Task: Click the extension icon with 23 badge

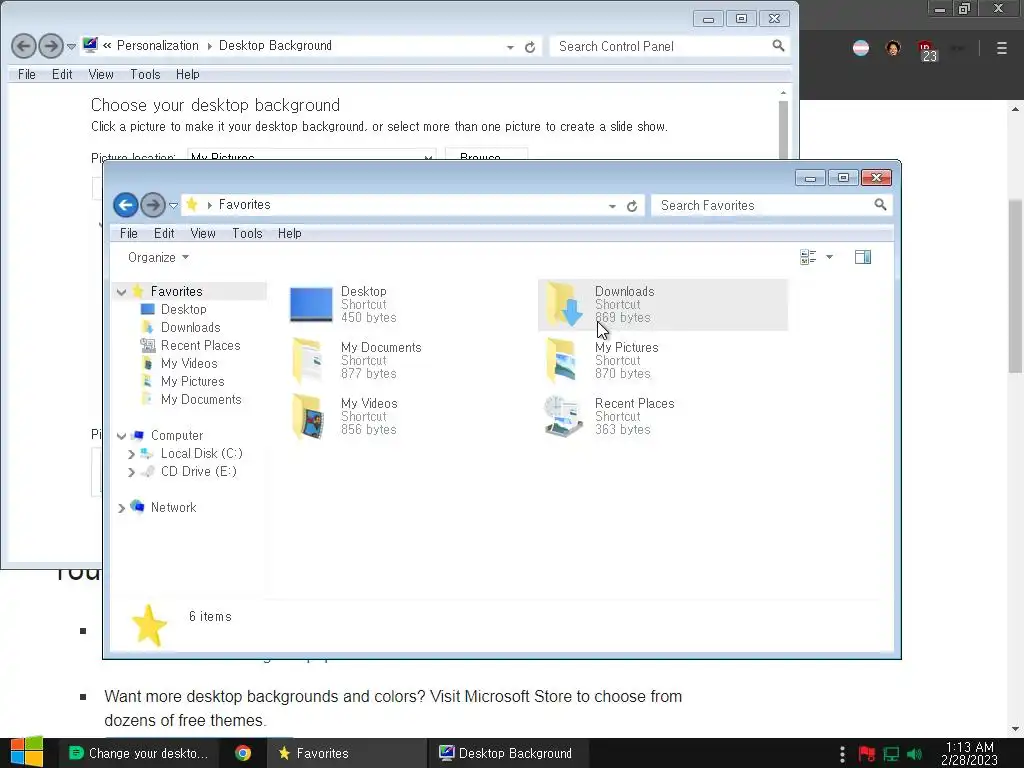Action: click(x=927, y=50)
